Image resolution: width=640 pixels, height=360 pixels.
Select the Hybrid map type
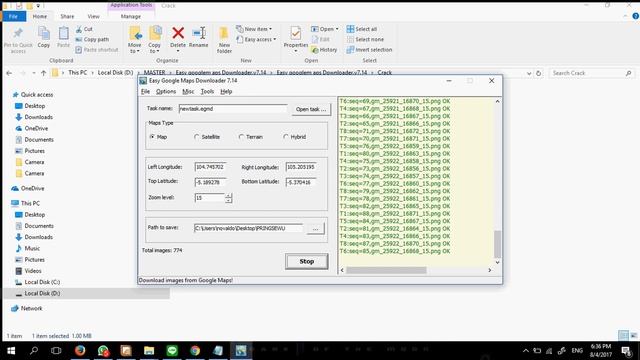click(286, 137)
